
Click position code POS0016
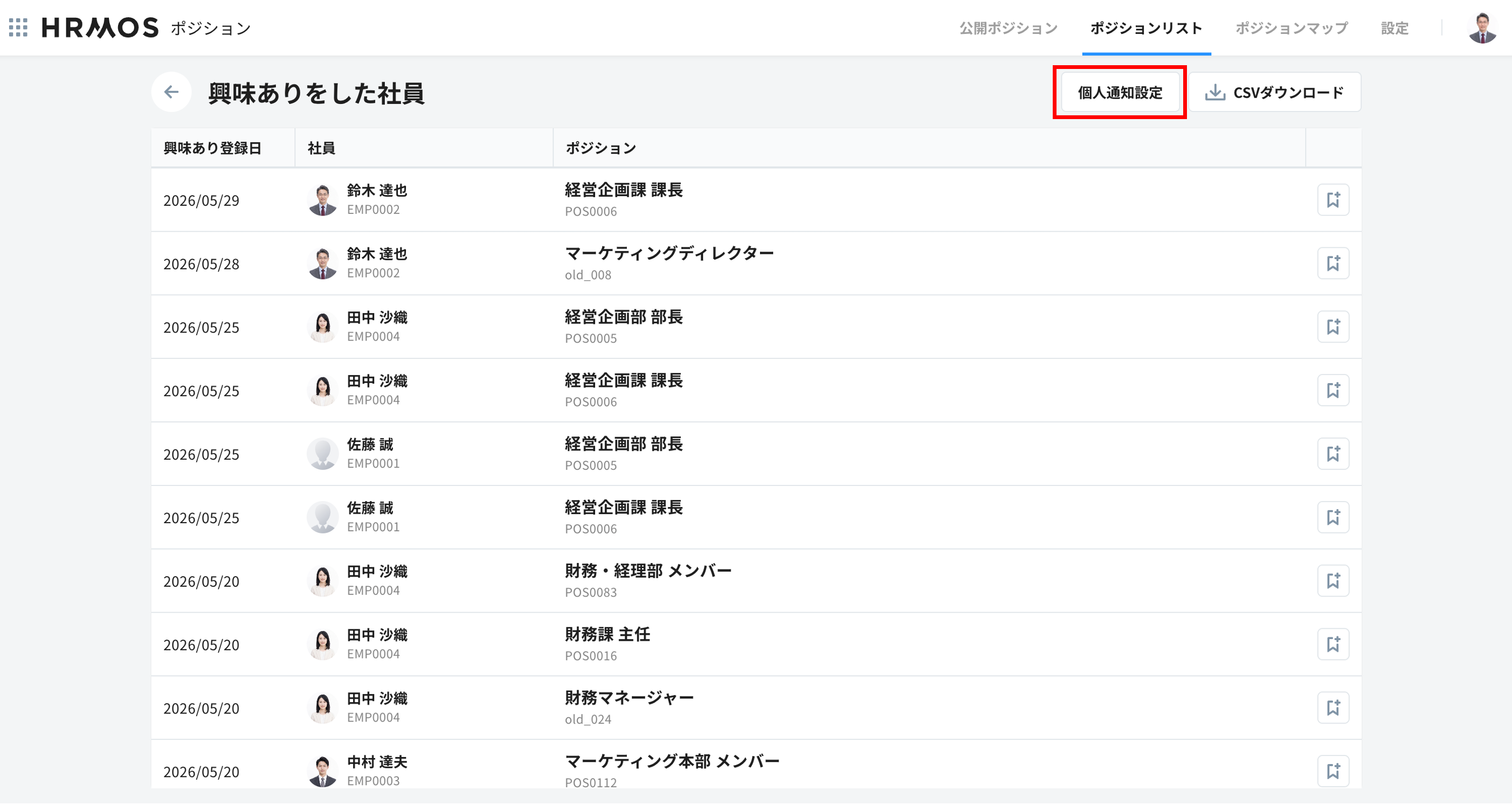[x=591, y=656]
